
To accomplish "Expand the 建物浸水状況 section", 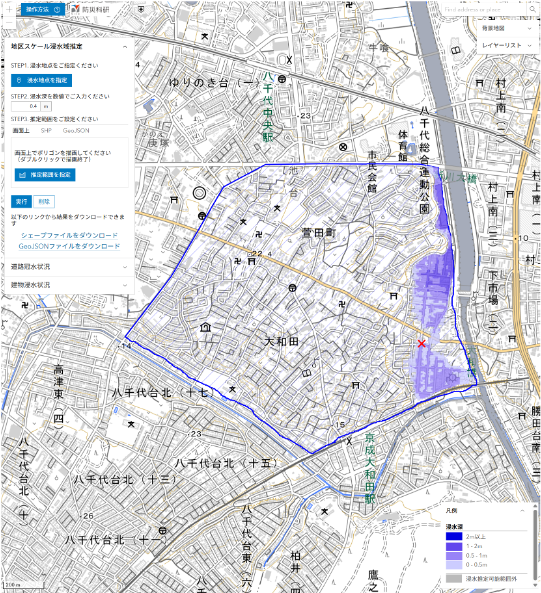I will [69, 285].
